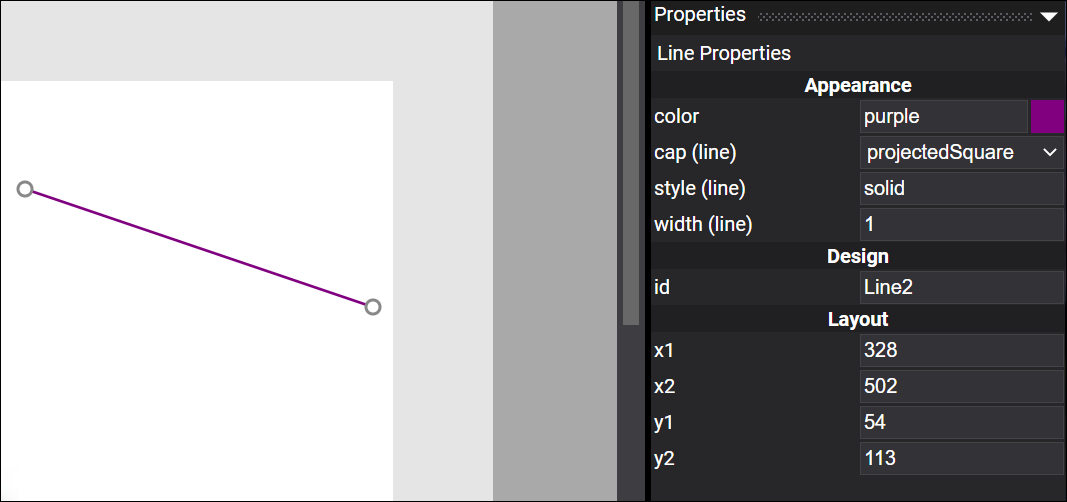Click the purple color swatch

[1047, 116]
